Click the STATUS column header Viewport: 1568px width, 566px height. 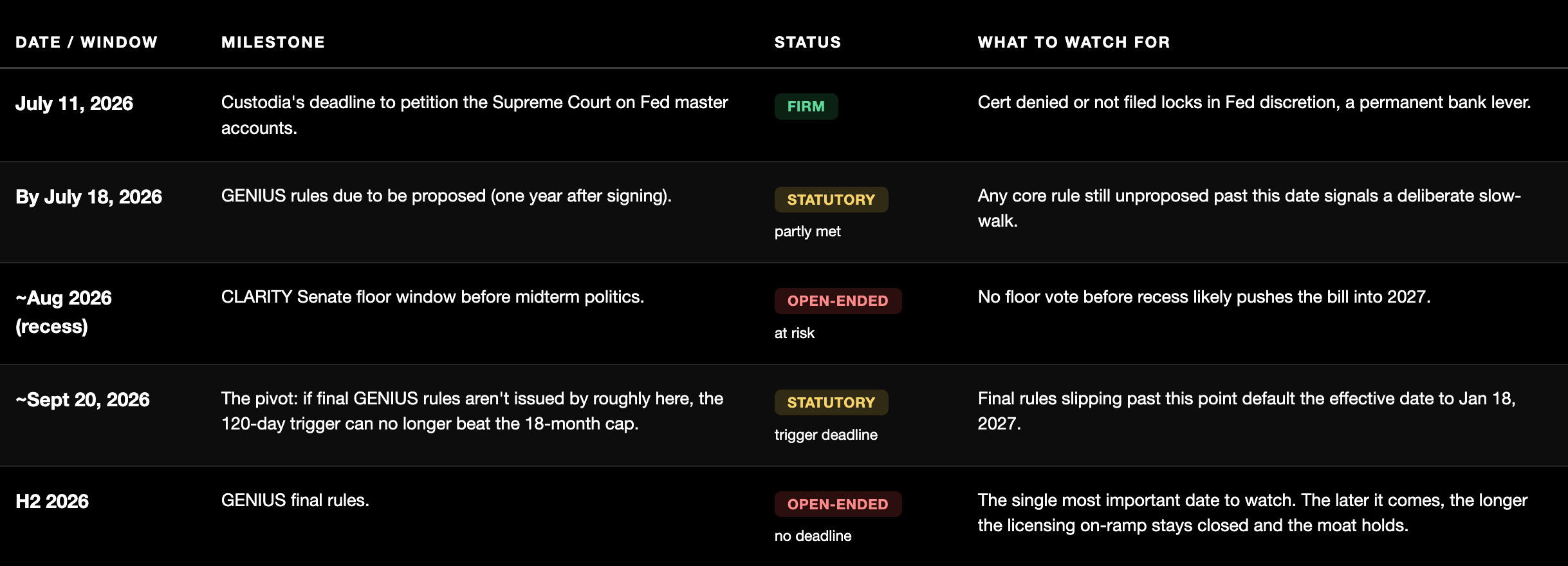807,42
